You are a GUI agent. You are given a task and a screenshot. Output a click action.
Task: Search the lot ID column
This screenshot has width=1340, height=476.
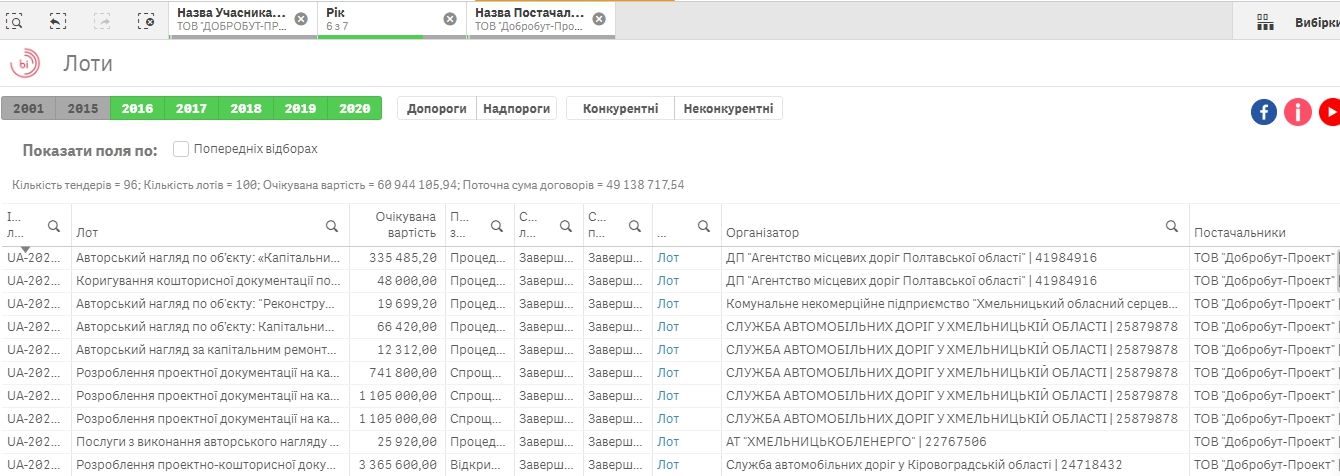pos(54,225)
